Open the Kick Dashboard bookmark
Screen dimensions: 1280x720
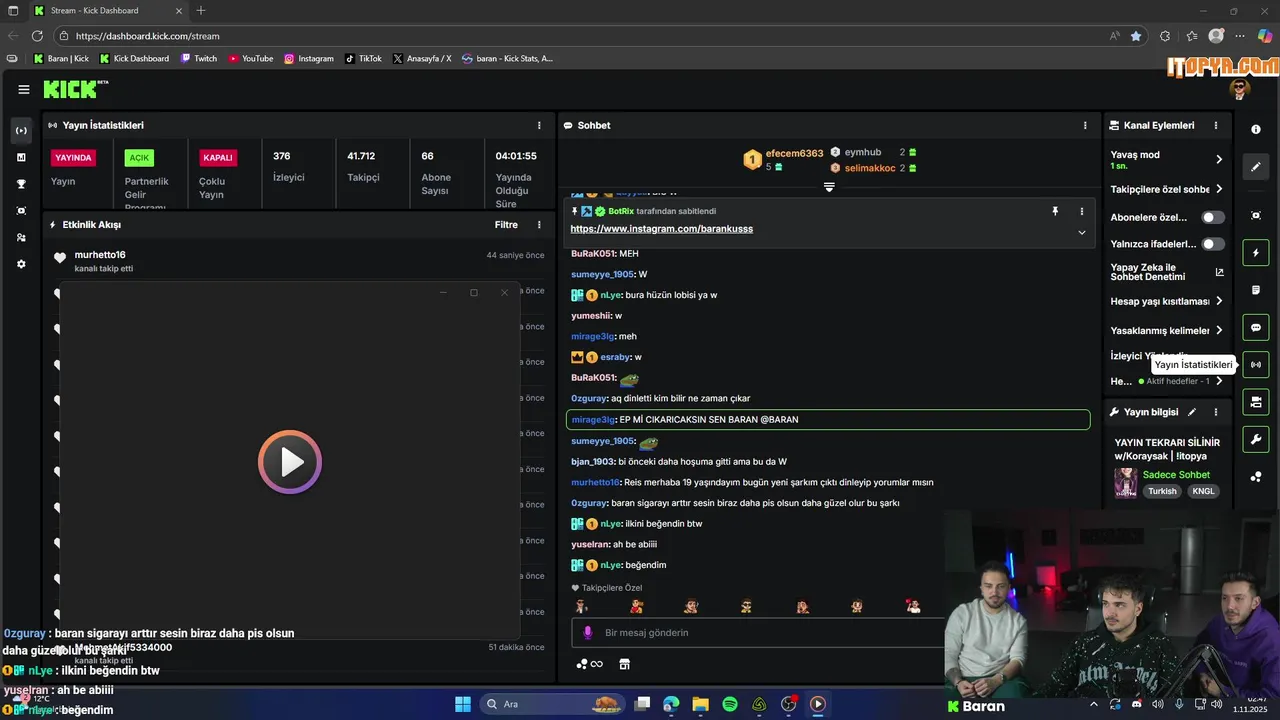[x=134, y=58]
